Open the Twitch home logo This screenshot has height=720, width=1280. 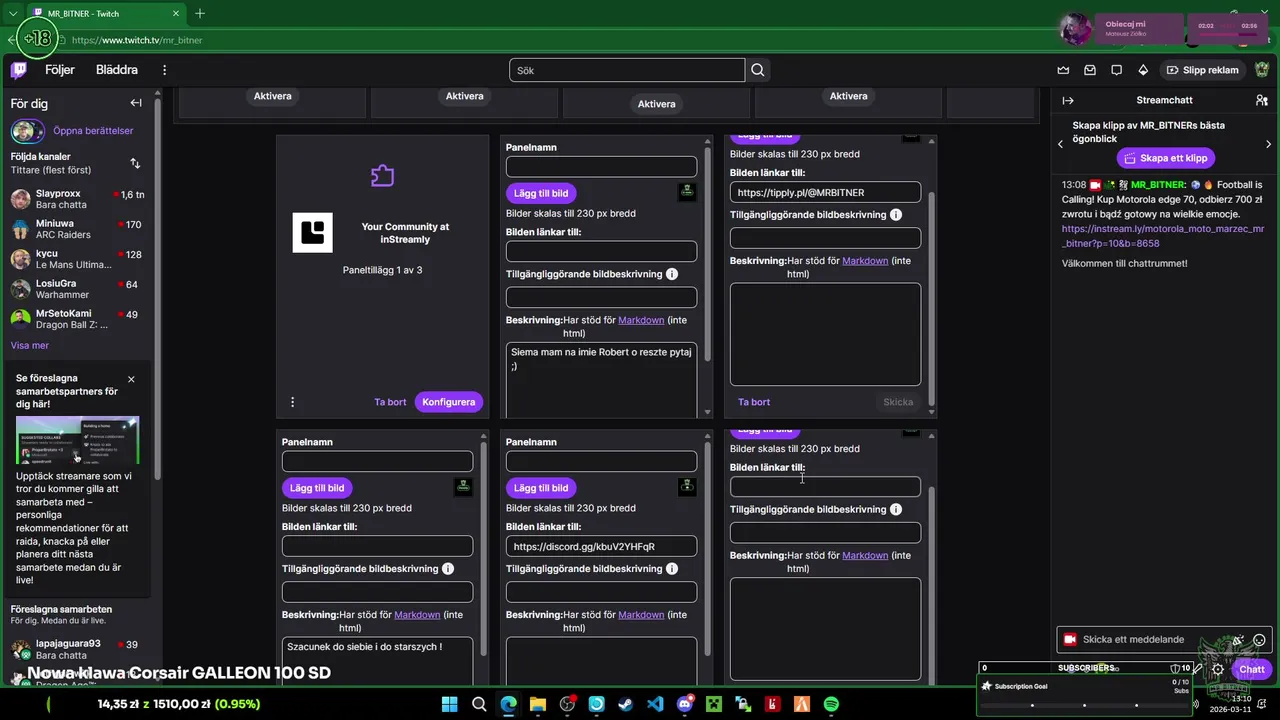(x=19, y=70)
